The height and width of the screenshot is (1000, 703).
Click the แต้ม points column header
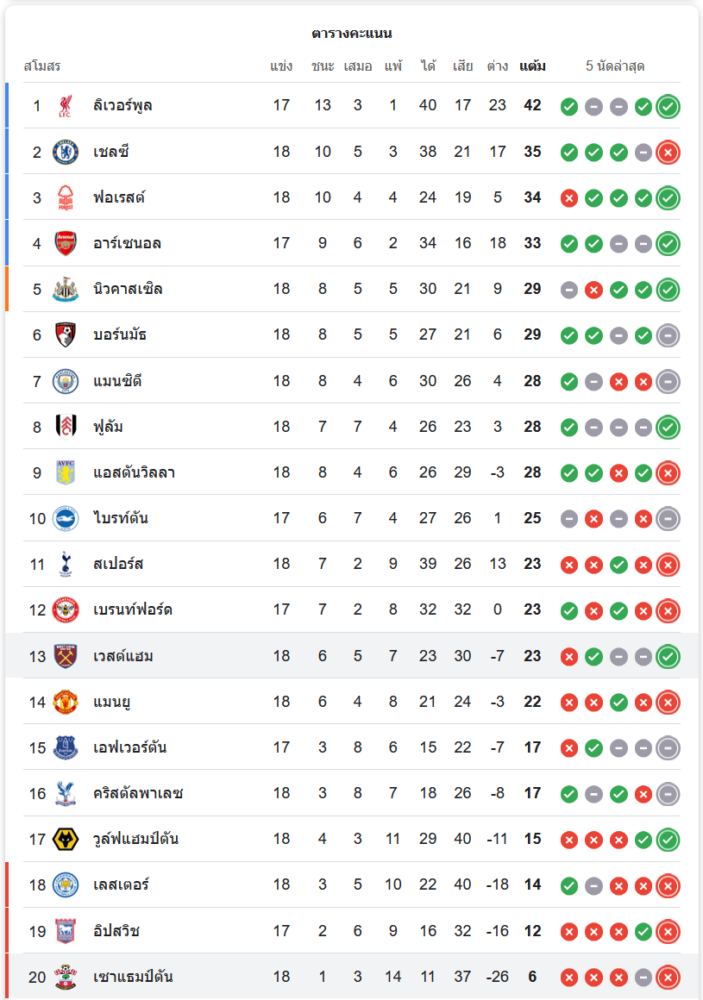pos(532,67)
